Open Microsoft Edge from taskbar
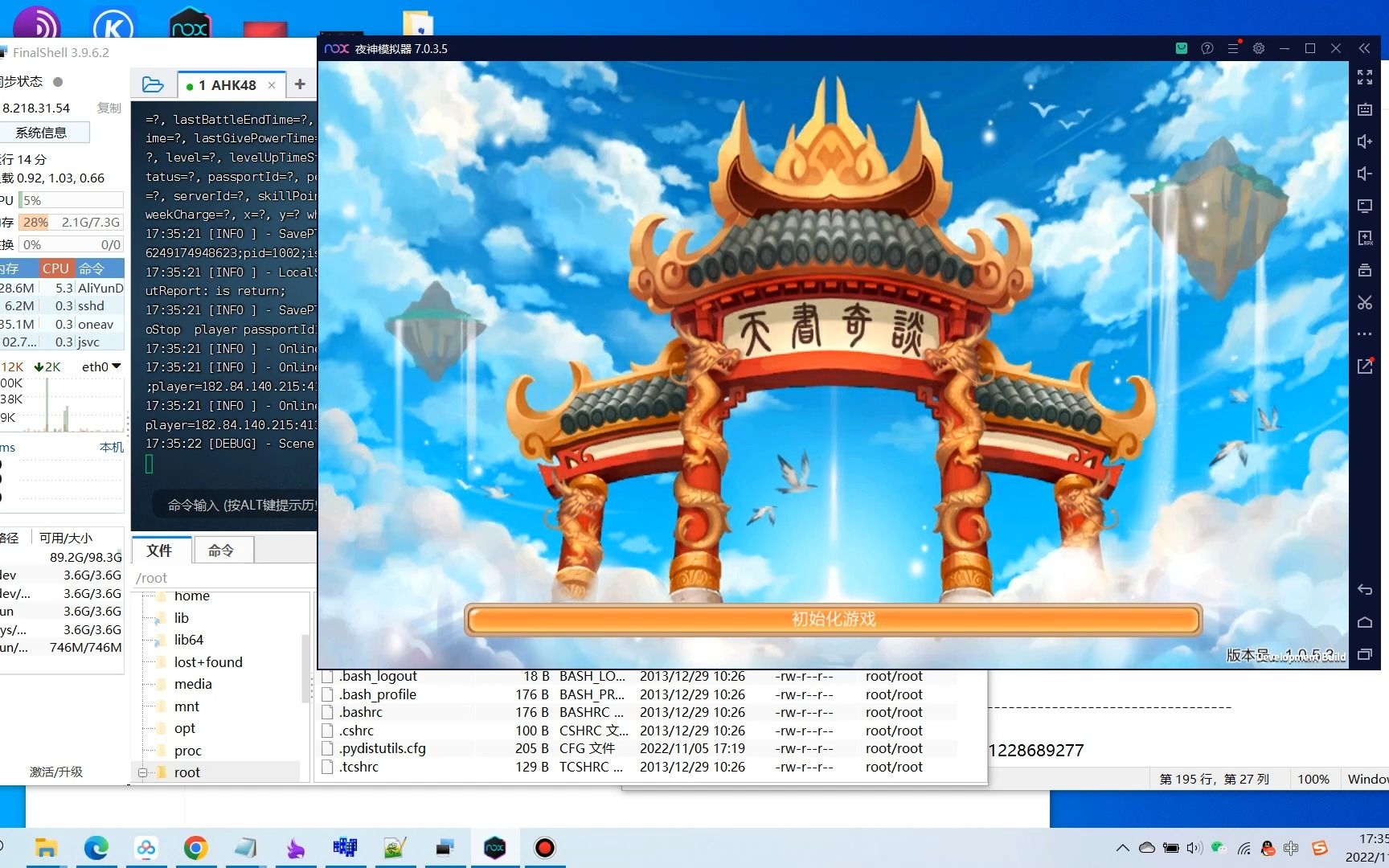Image resolution: width=1389 pixels, height=868 pixels. pyautogui.click(x=96, y=848)
